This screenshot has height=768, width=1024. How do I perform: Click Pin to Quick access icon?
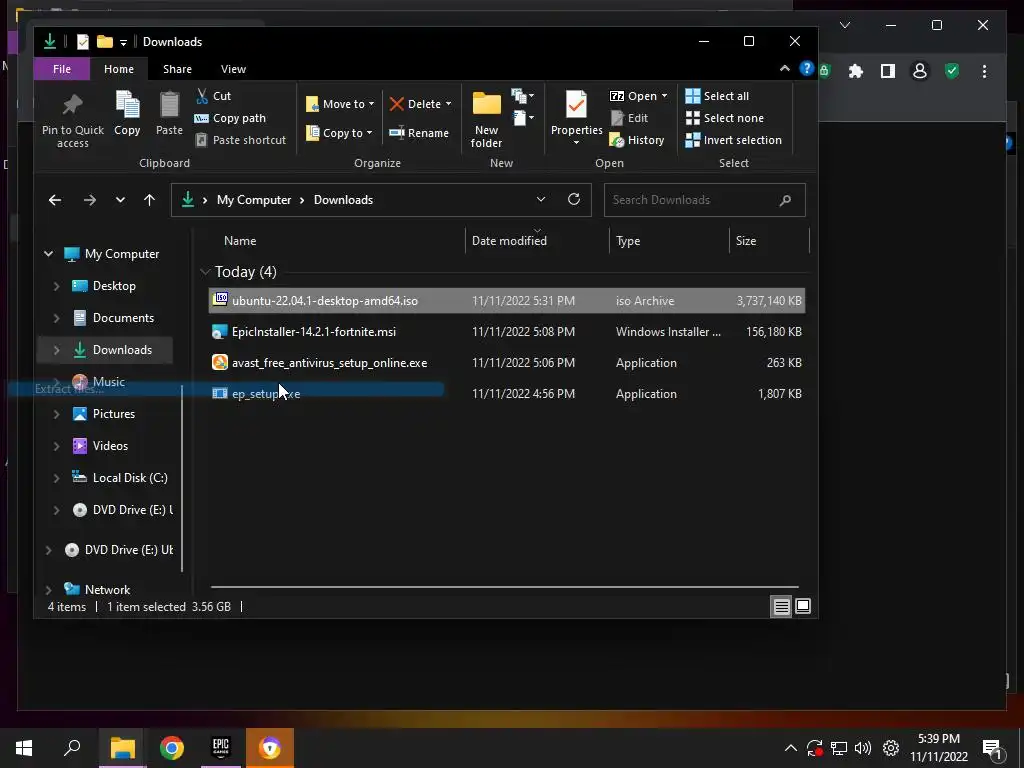click(72, 104)
